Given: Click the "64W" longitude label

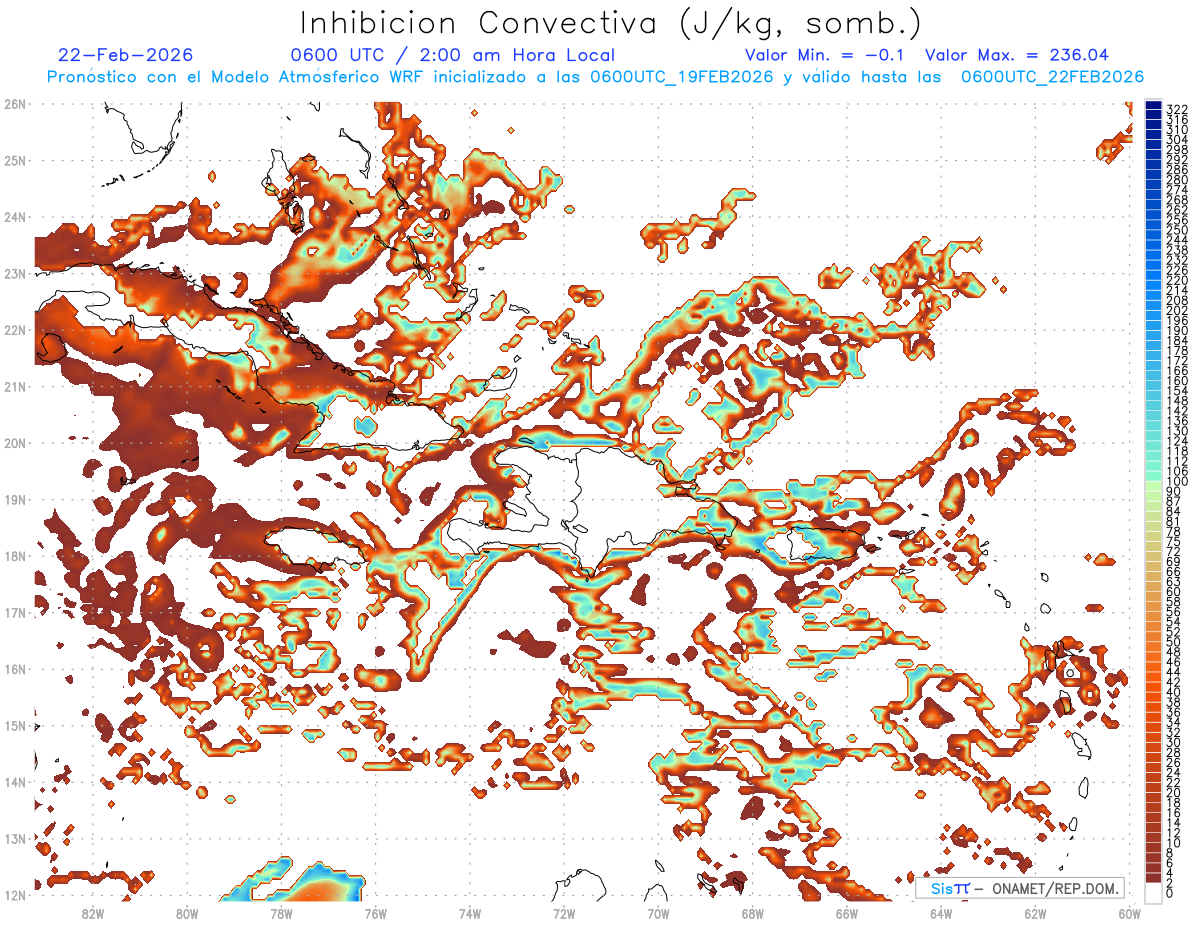Looking at the screenshot, I should [941, 914].
